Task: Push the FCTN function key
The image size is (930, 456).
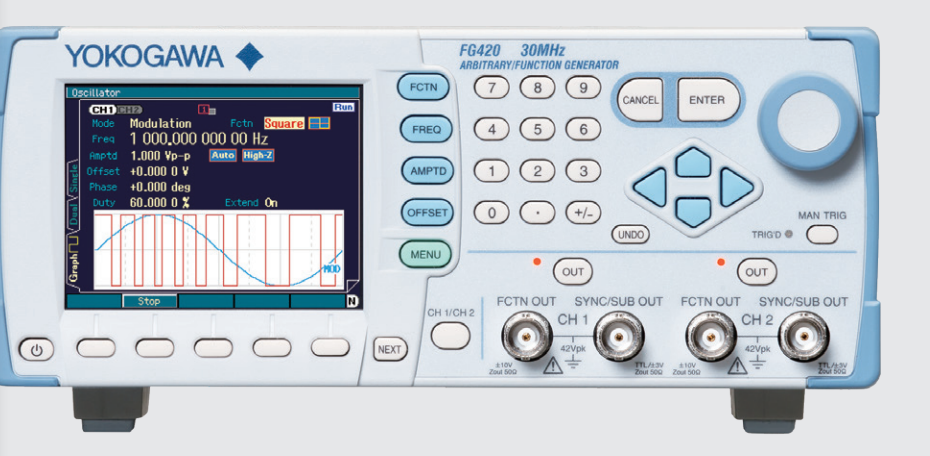Action: coord(424,88)
